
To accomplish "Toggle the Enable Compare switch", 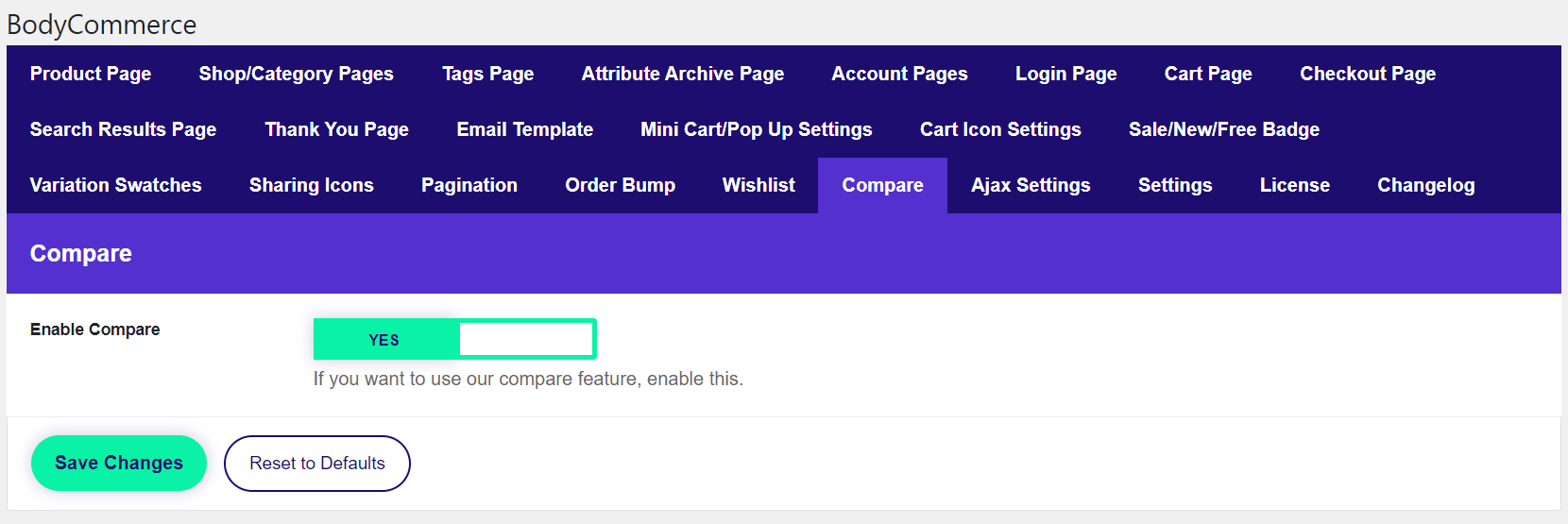I will [x=454, y=339].
